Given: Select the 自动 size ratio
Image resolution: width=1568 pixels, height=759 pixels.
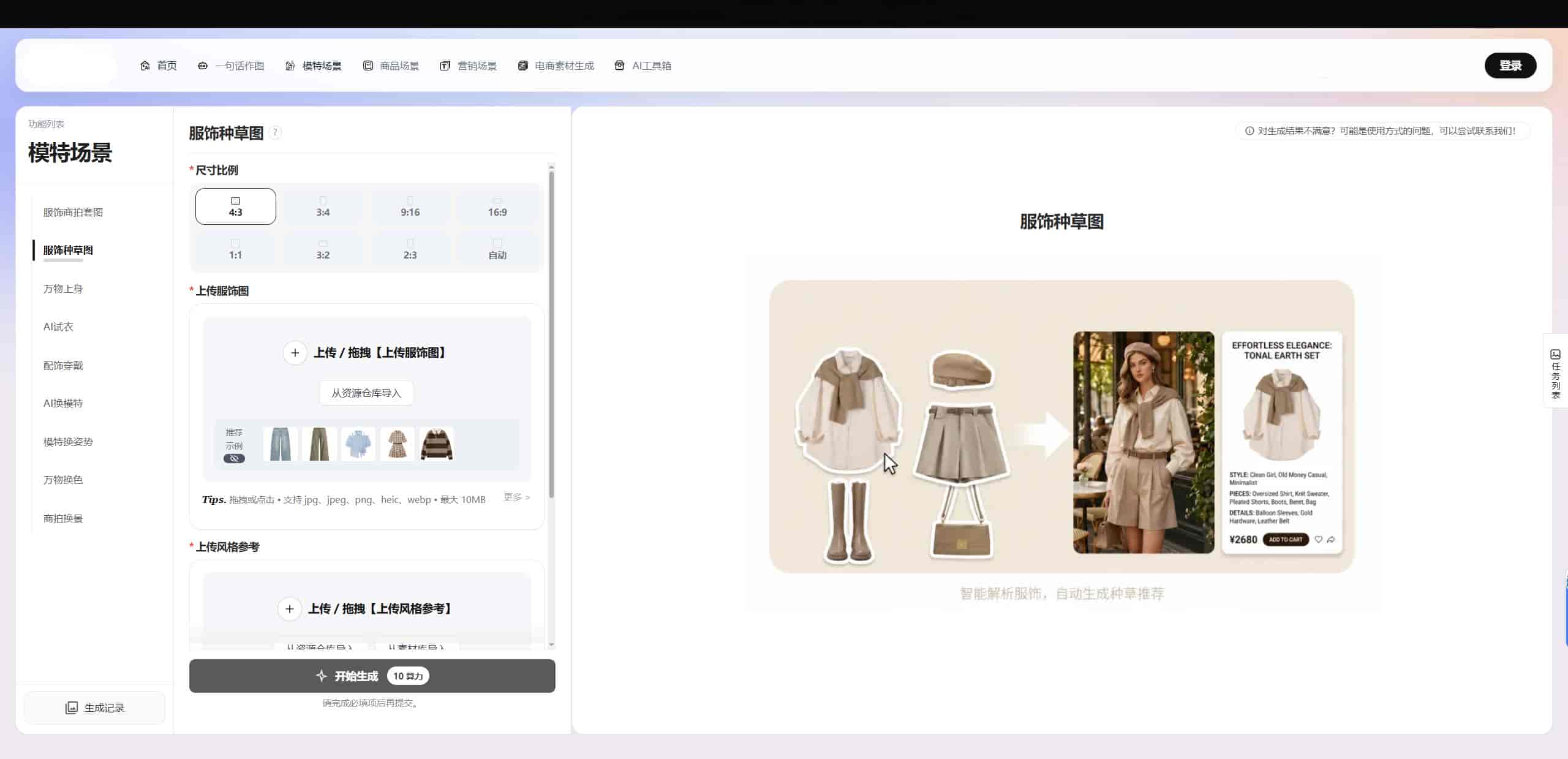Looking at the screenshot, I should 497,249.
